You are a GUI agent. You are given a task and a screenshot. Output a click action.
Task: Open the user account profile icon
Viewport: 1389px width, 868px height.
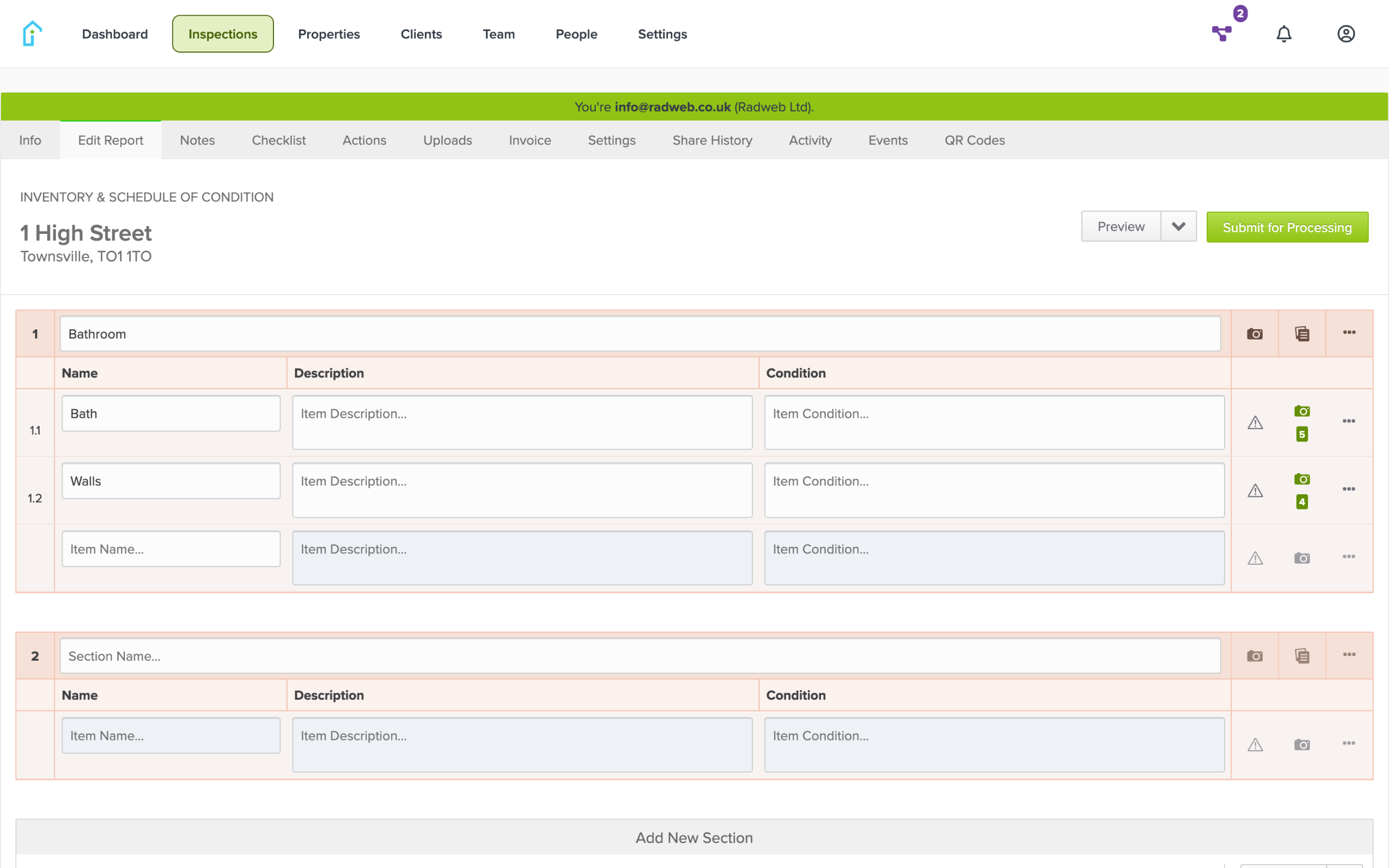point(1346,34)
